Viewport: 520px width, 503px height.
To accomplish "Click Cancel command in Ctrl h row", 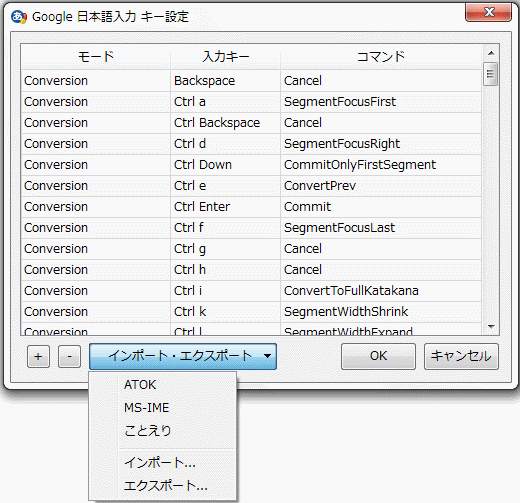I will pyautogui.click(x=381, y=270).
